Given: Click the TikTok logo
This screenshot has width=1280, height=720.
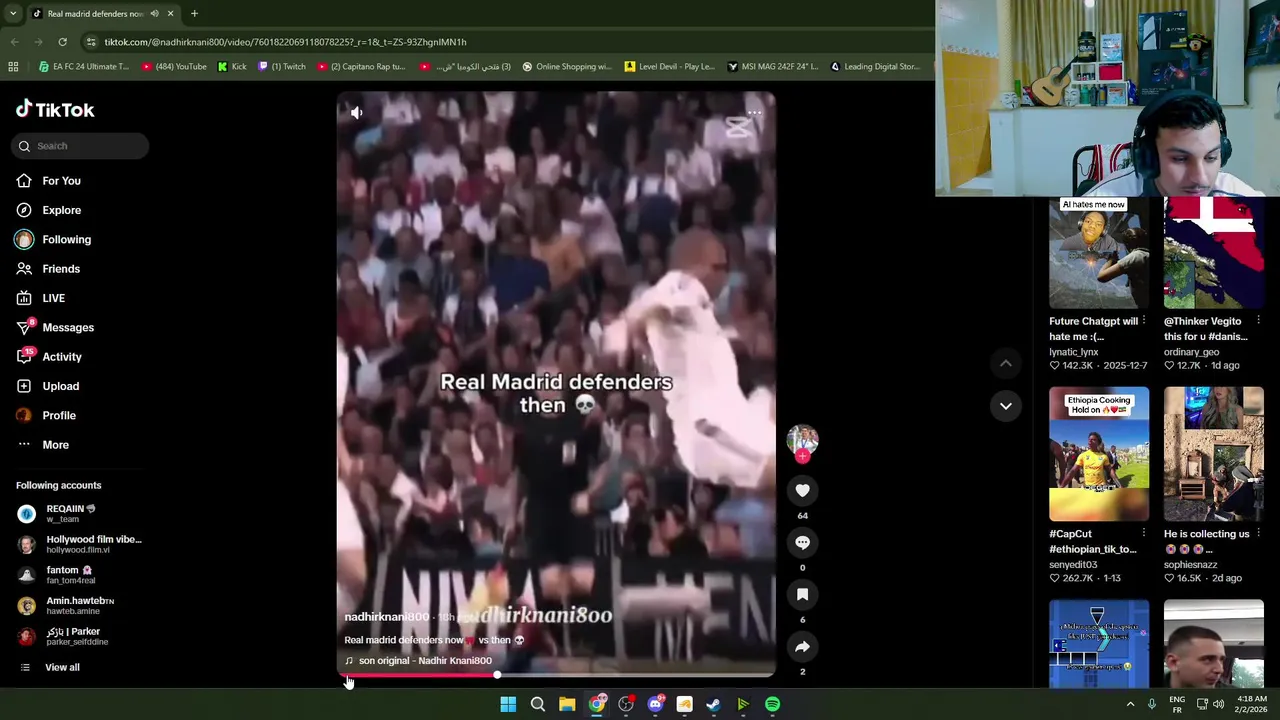Looking at the screenshot, I should pyautogui.click(x=55, y=110).
